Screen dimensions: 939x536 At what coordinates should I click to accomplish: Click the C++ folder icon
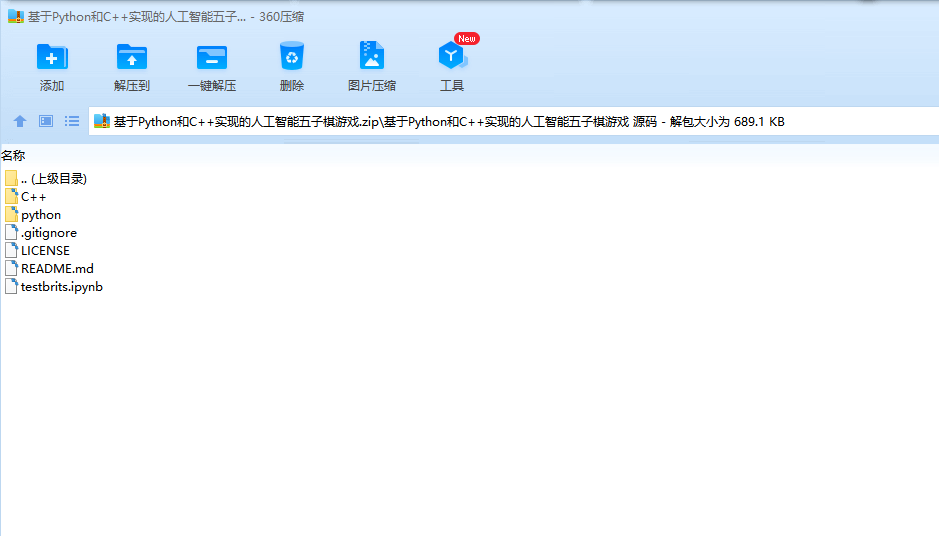pyautogui.click(x=11, y=196)
